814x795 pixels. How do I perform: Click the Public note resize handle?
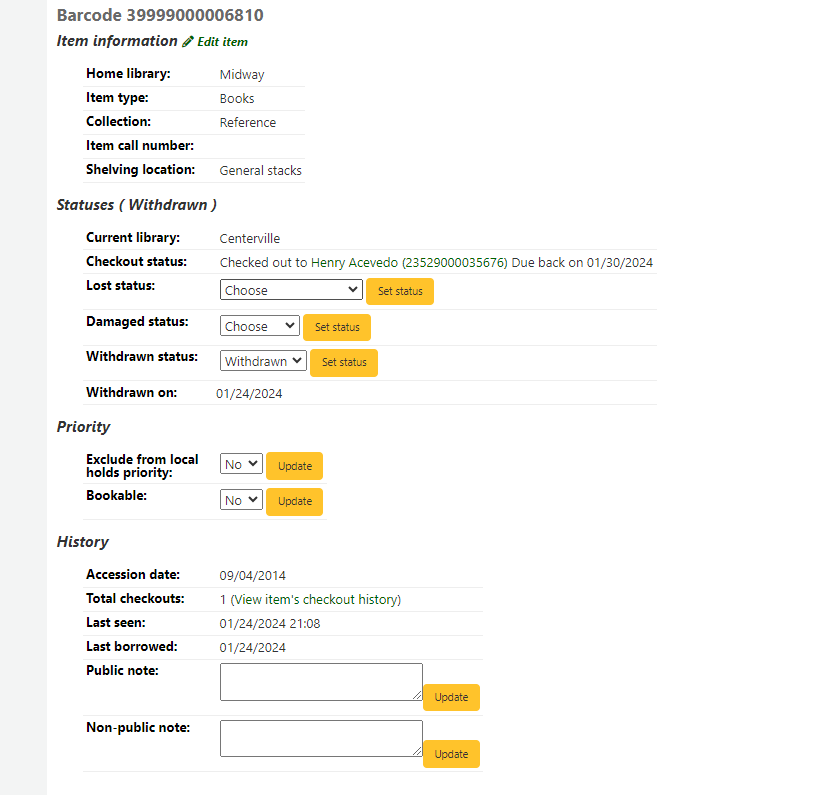(x=417, y=695)
